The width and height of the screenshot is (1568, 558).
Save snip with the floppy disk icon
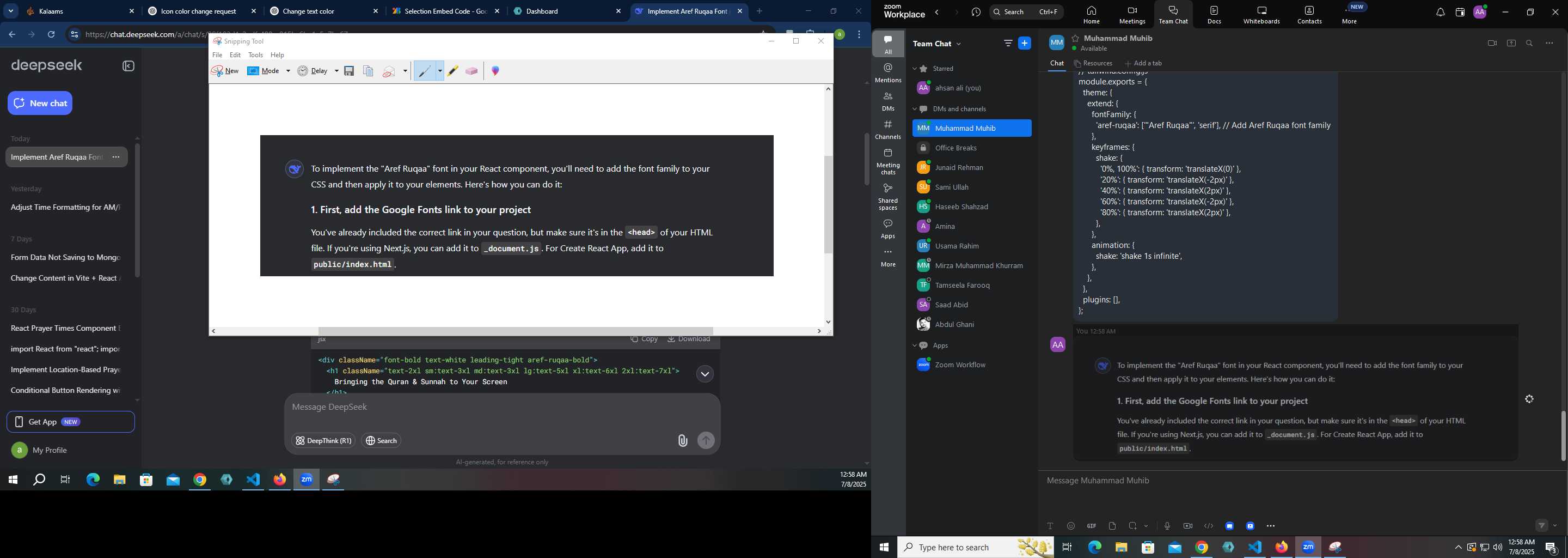click(350, 71)
